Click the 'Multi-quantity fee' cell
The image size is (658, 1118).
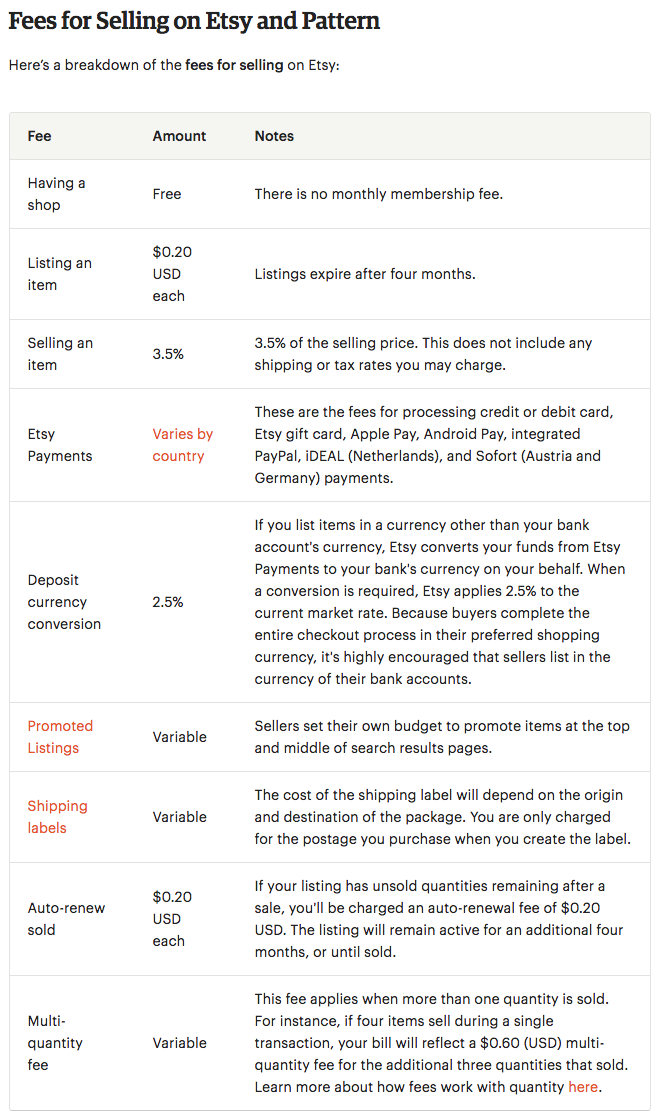tap(55, 1042)
